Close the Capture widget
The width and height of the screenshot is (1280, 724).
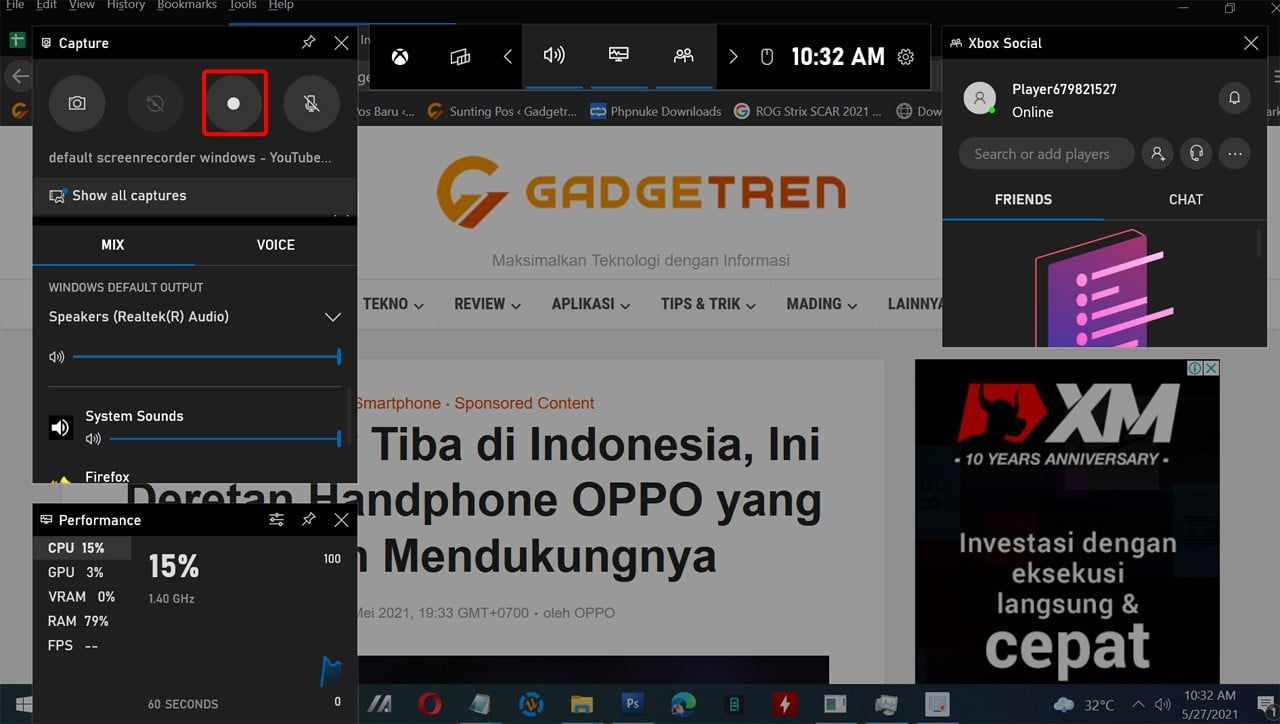coord(341,43)
